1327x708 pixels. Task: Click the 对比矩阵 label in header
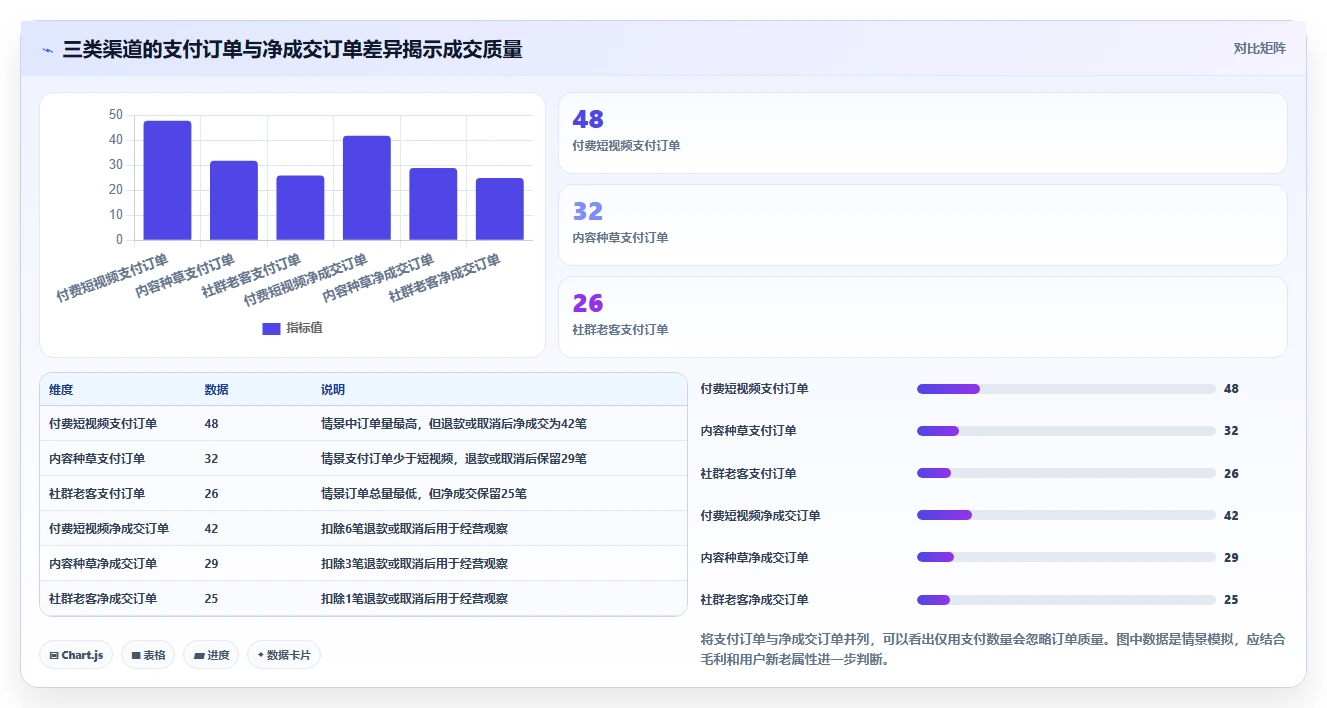(1259, 48)
